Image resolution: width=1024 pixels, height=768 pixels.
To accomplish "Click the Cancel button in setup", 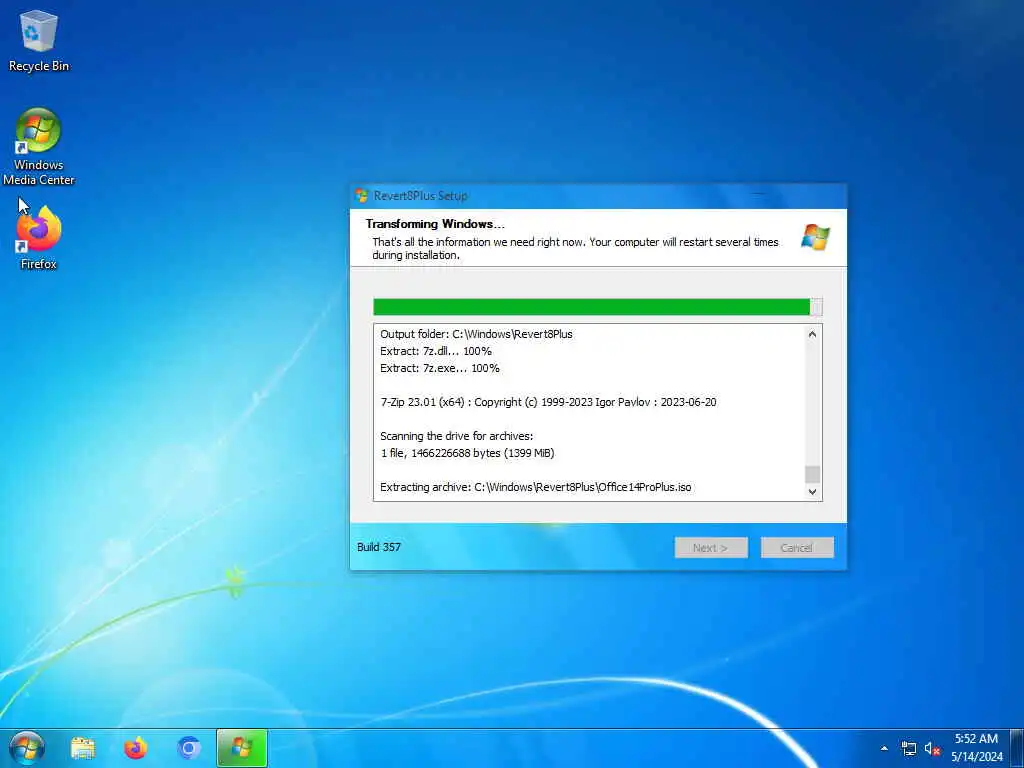I will point(797,548).
